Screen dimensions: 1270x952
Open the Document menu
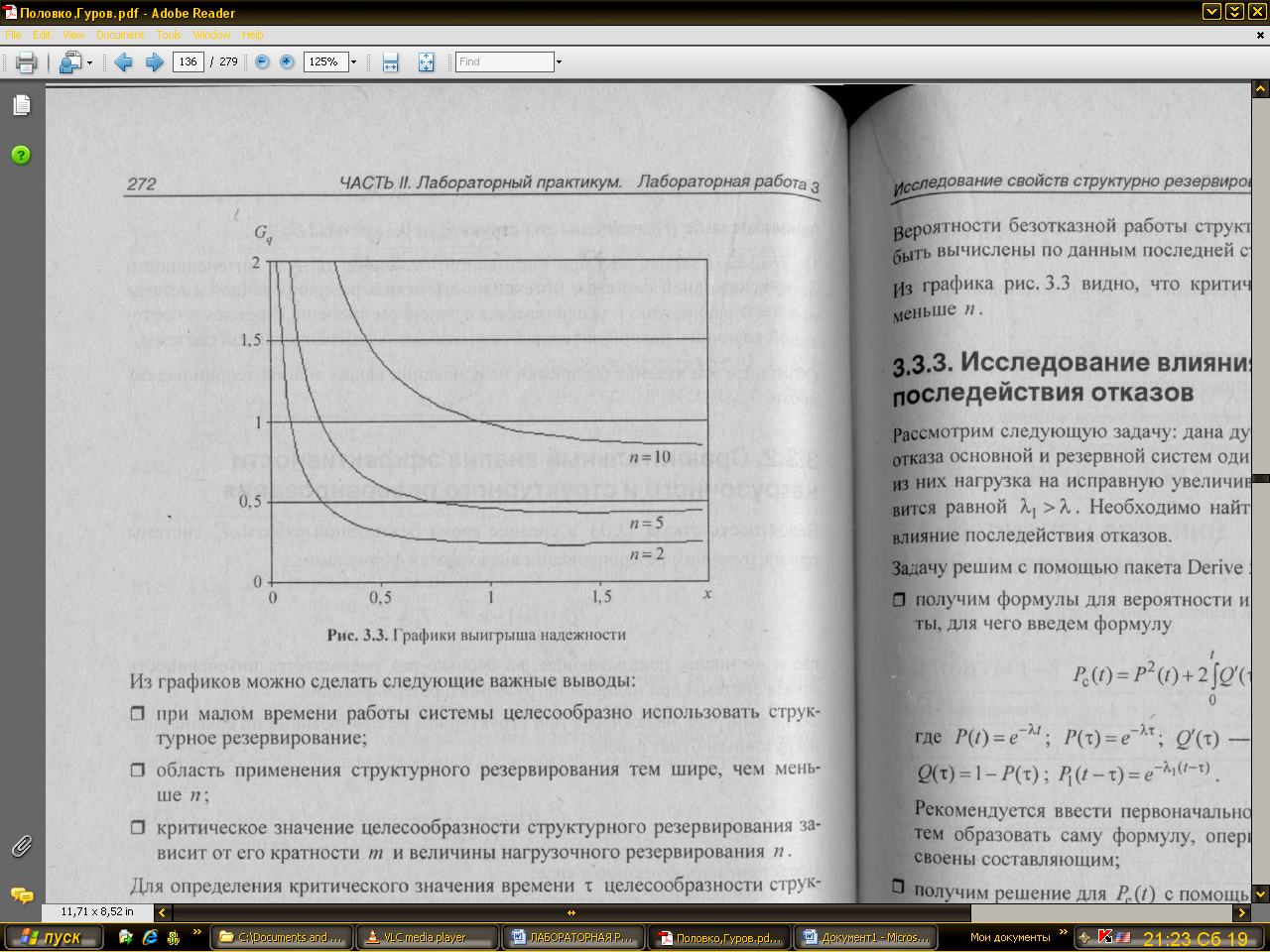[120, 35]
